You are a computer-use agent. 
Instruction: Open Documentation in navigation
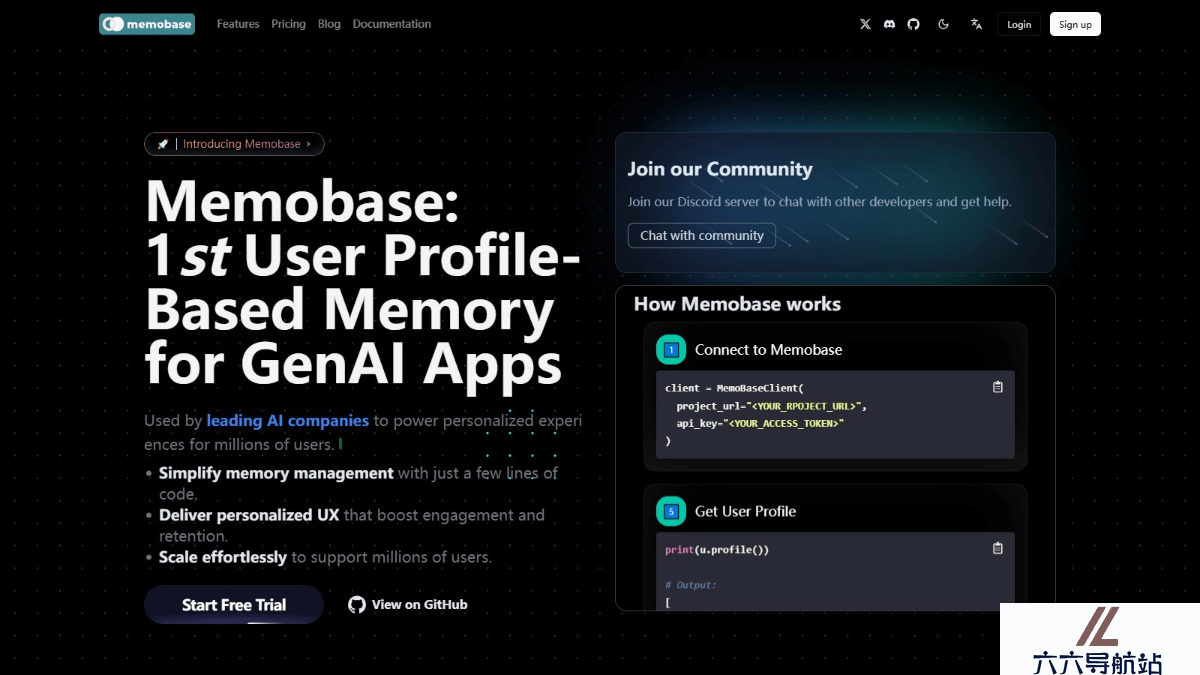[x=392, y=24]
